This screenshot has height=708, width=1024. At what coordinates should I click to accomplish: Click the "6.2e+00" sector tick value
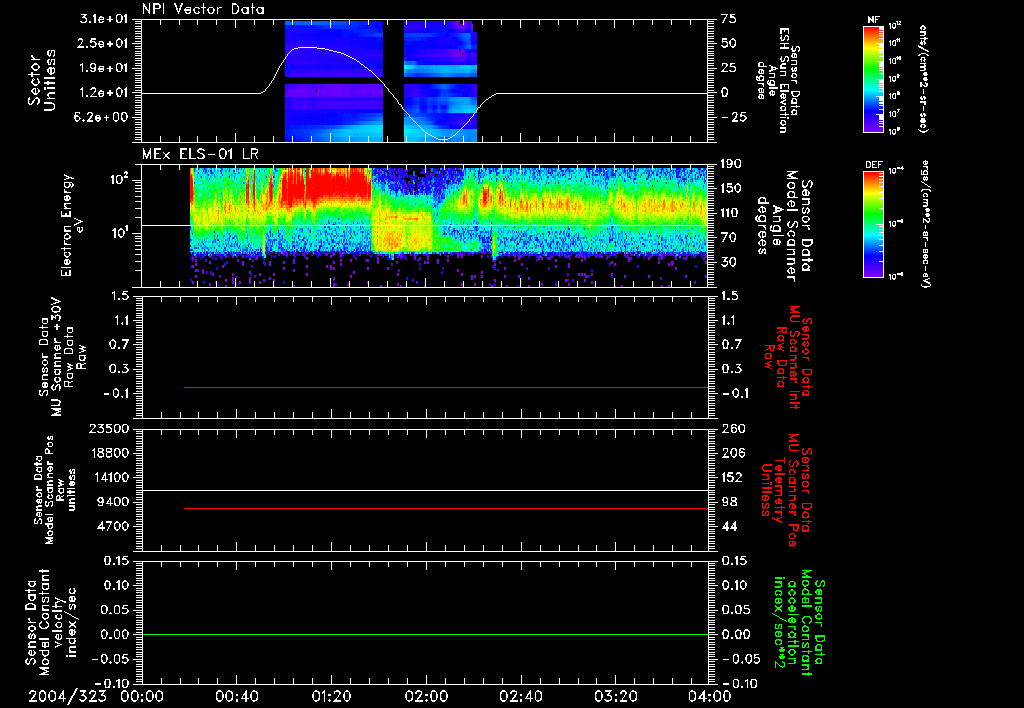(x=103, y=118)
